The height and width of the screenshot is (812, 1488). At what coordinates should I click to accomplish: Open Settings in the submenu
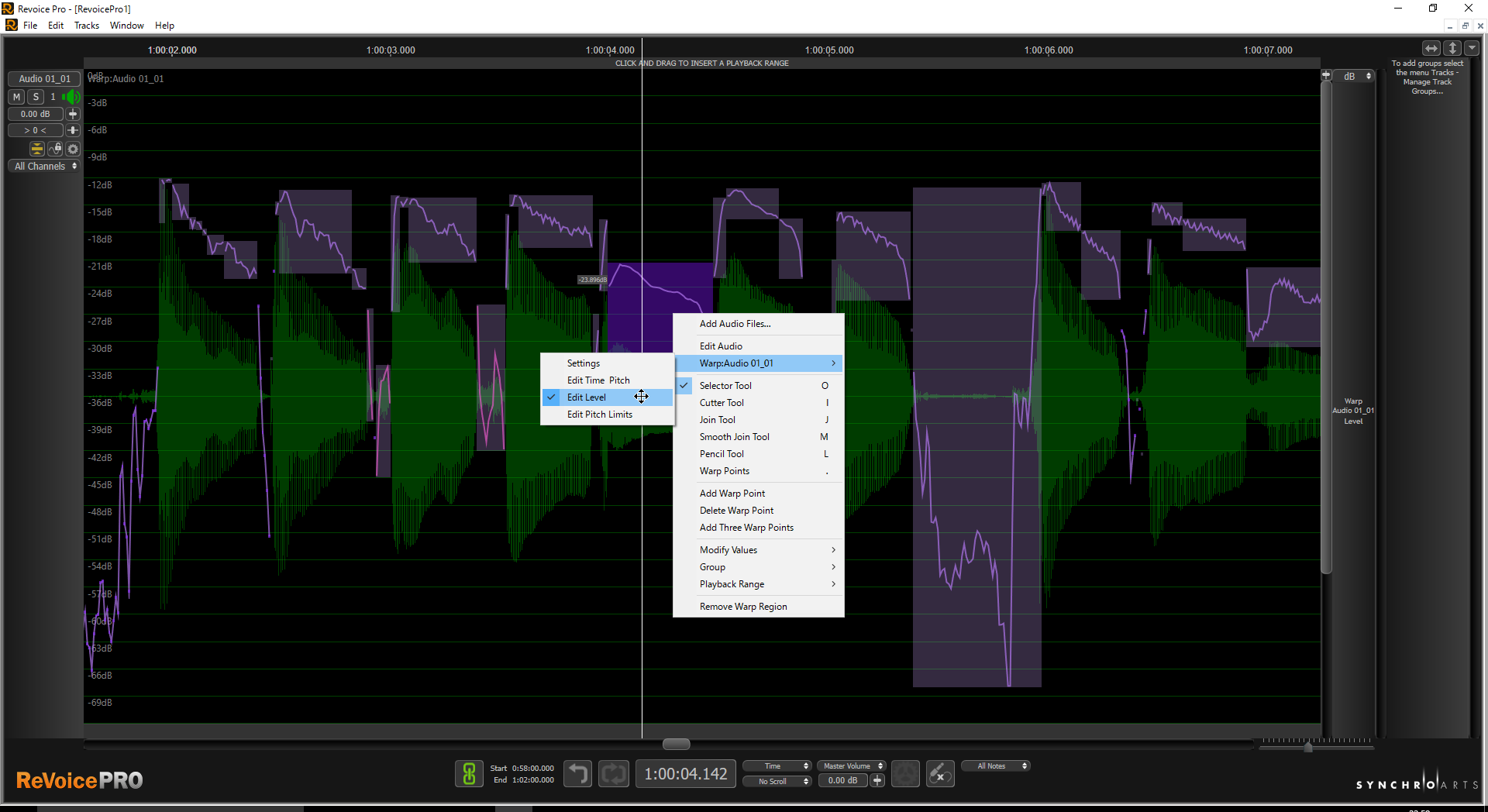pos(608,363)
